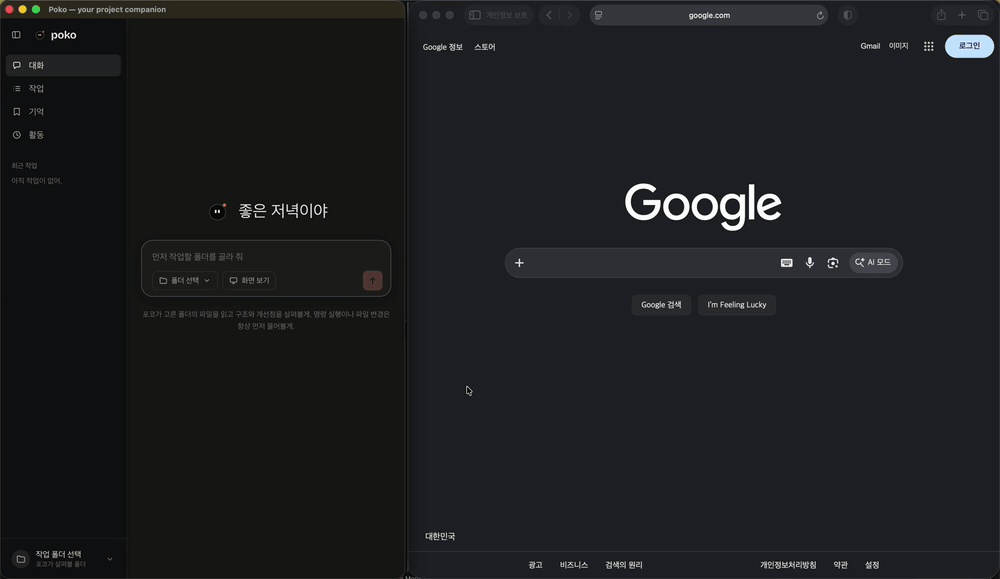Click the privacy shield icon in Safari toolbar

click(x=848, y=15)
